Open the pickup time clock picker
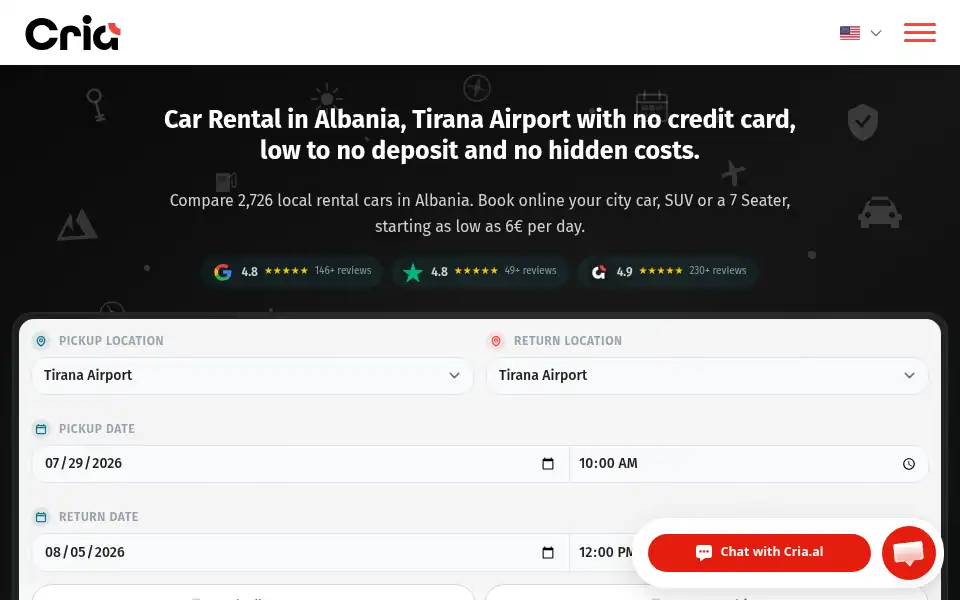This screenshot has height=600, width=960. [909, 464]
